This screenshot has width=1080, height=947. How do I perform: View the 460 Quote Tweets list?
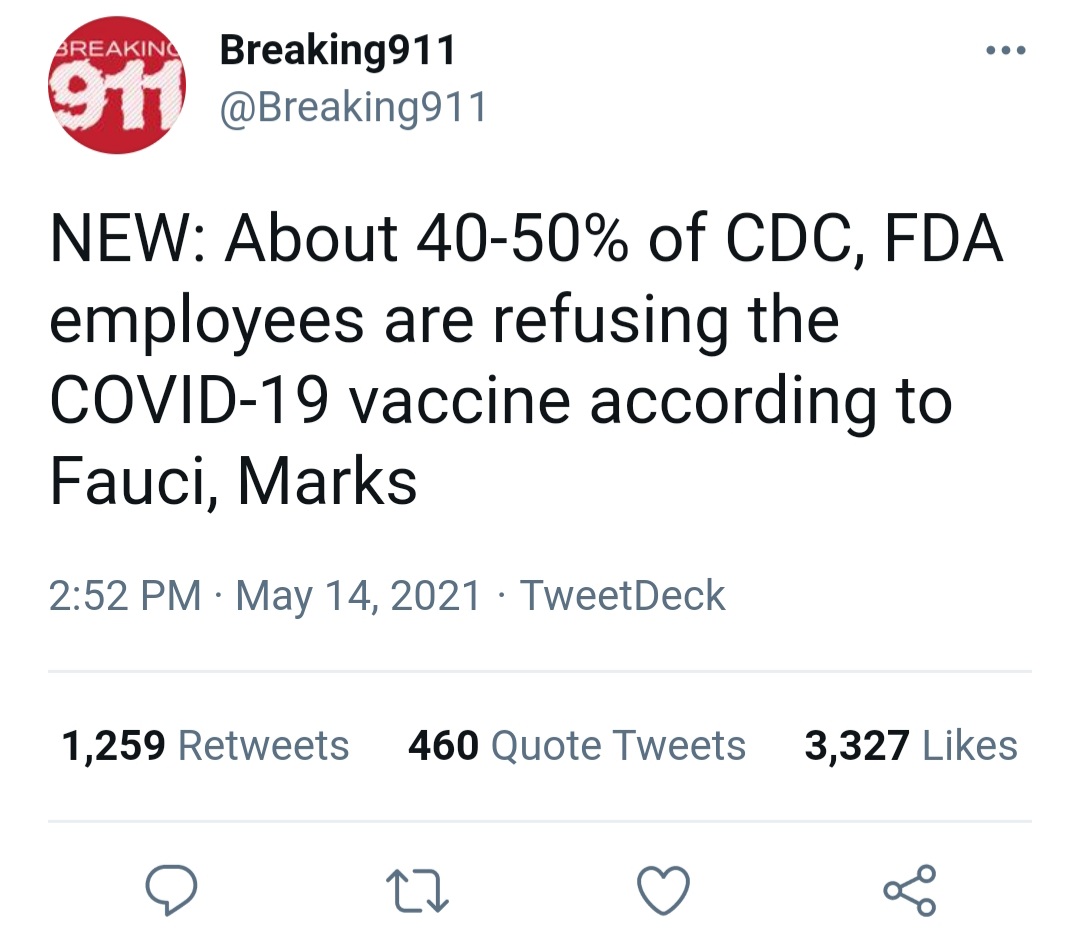click(577, 746)
